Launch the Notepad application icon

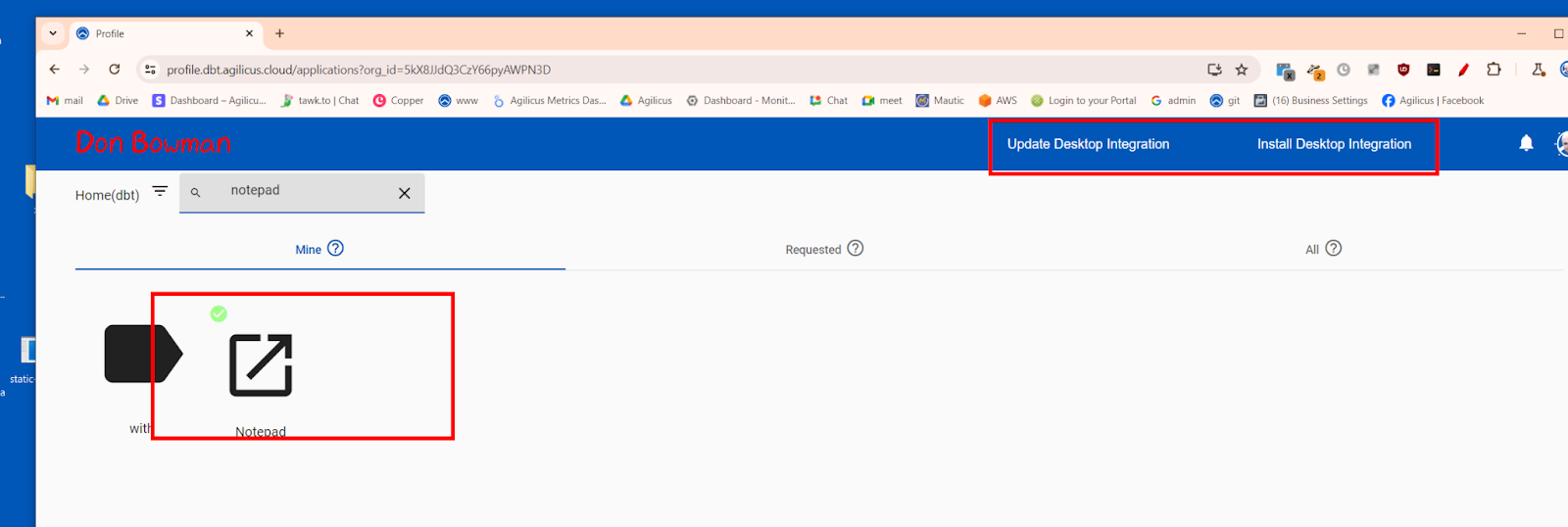point(261,365)
